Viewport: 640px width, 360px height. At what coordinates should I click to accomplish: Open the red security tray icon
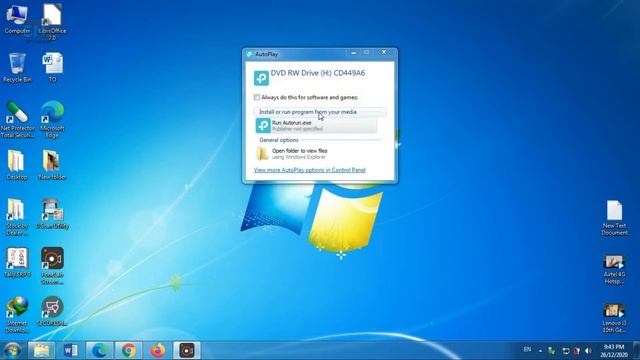[576, 351]
